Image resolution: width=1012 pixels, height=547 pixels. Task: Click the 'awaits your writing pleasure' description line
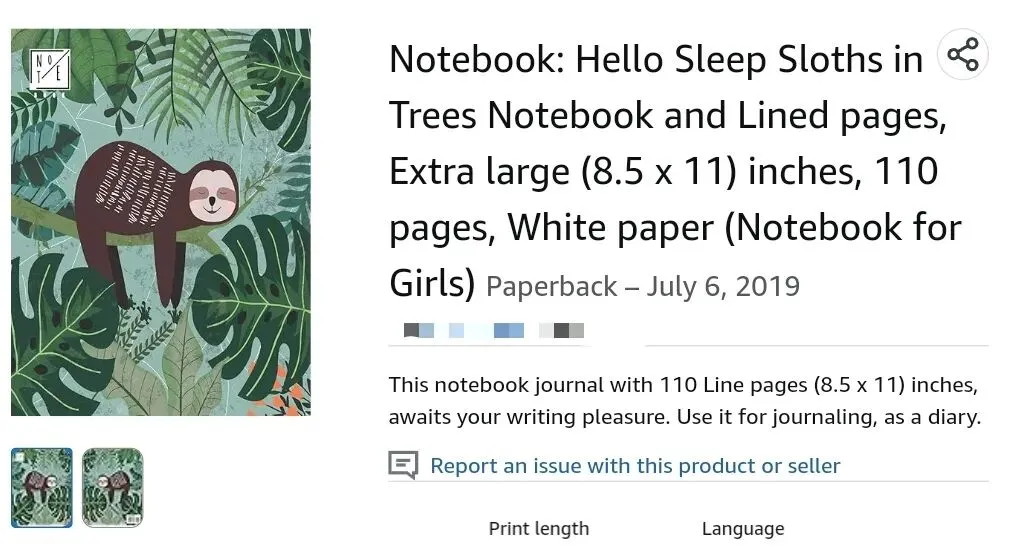tap(685, 417)
